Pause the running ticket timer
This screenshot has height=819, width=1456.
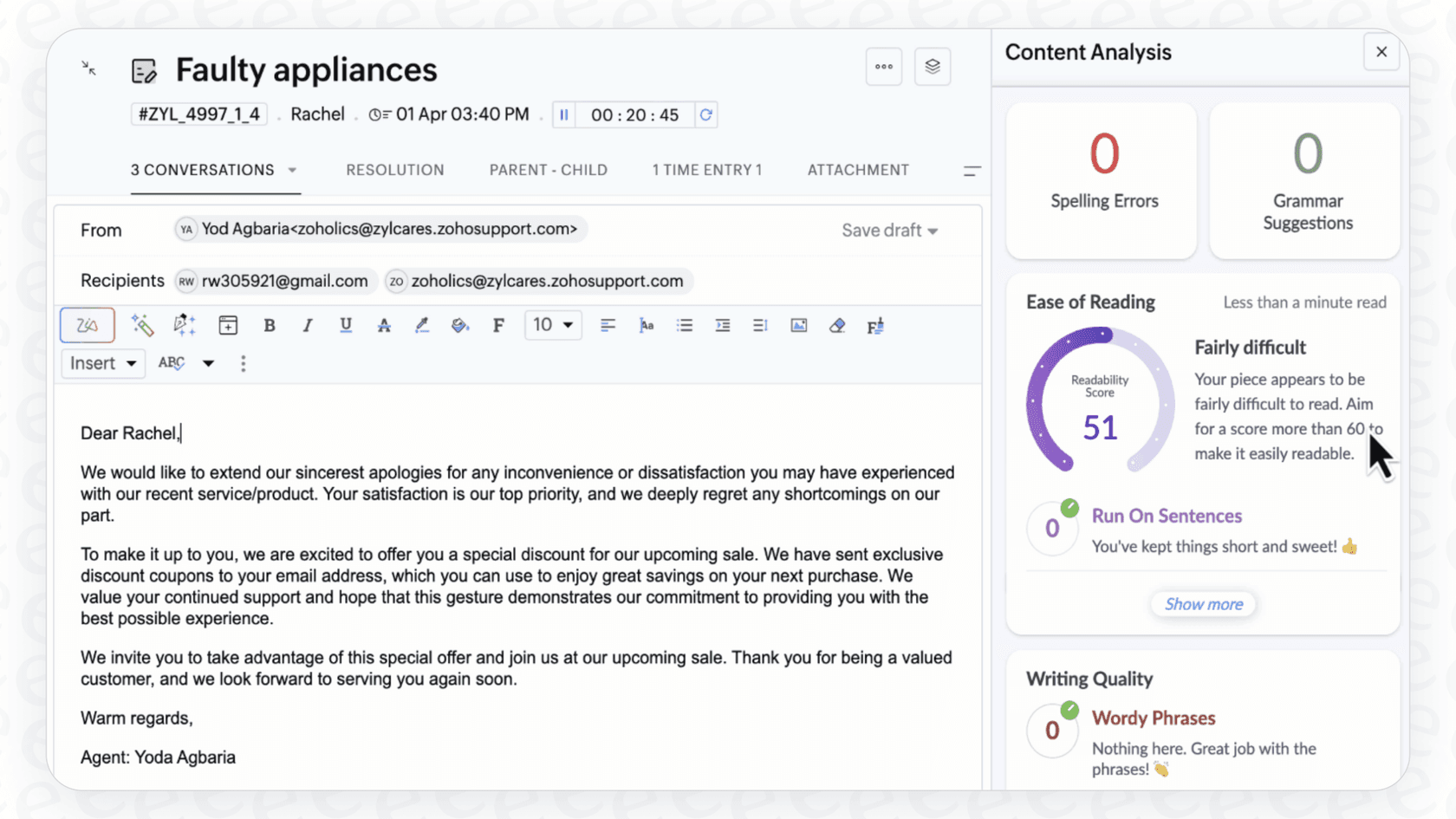pos(563,114)
